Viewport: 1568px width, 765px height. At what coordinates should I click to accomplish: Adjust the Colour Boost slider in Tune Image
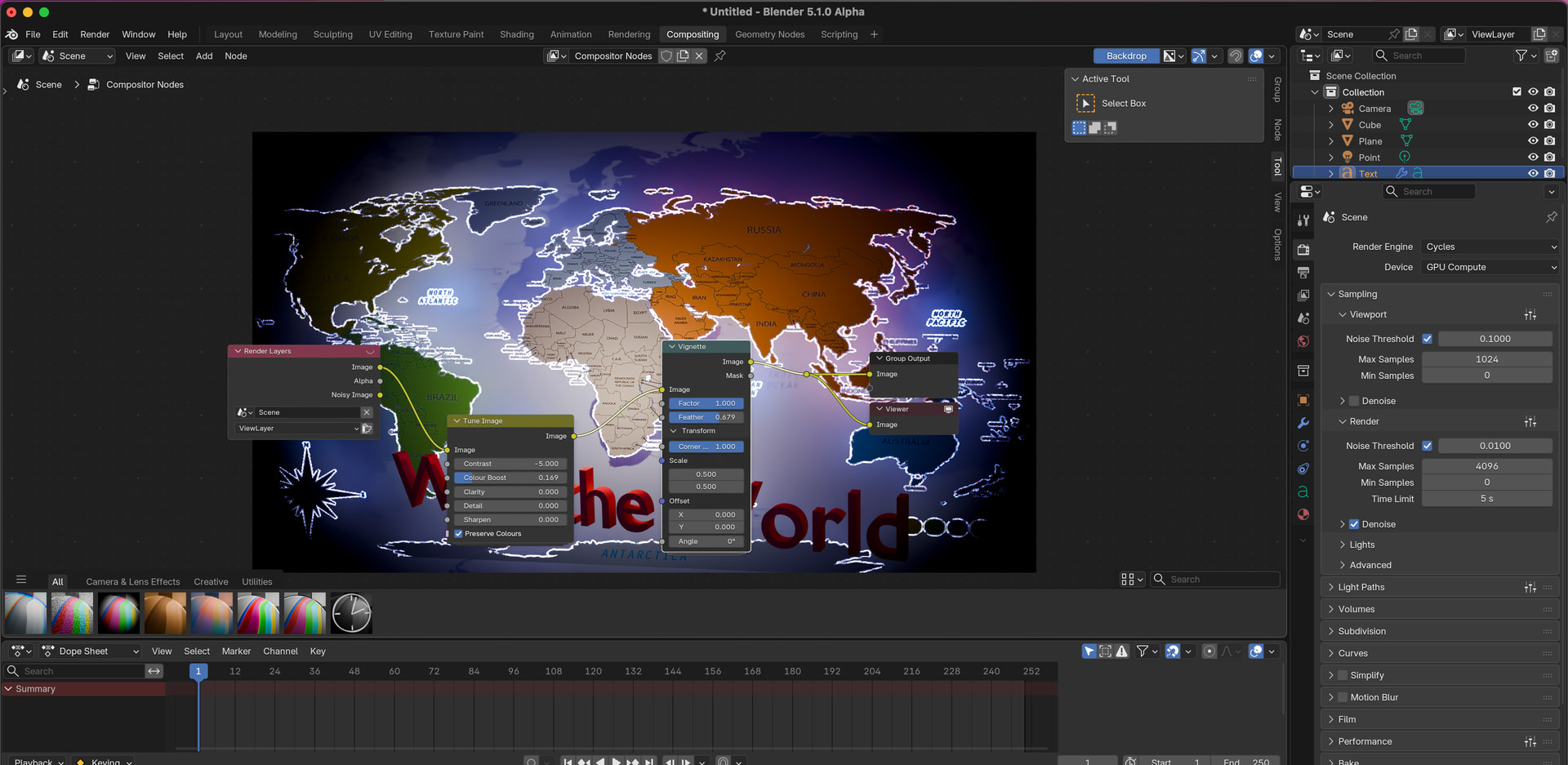pos(510,478)
